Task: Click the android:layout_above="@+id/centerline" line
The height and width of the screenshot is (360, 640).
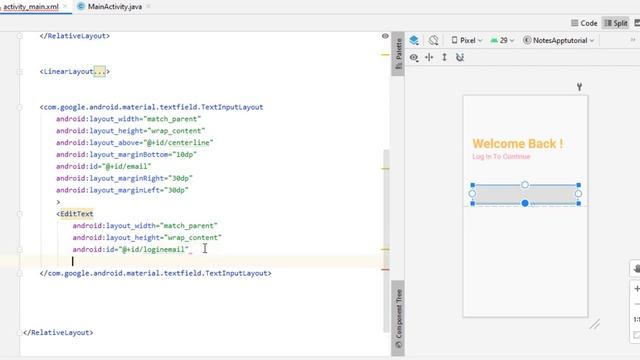Action: [135, 143]
